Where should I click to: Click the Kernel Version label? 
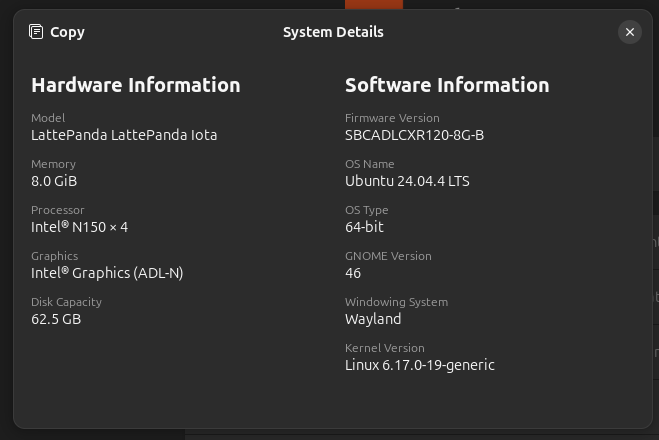[385, 348]
